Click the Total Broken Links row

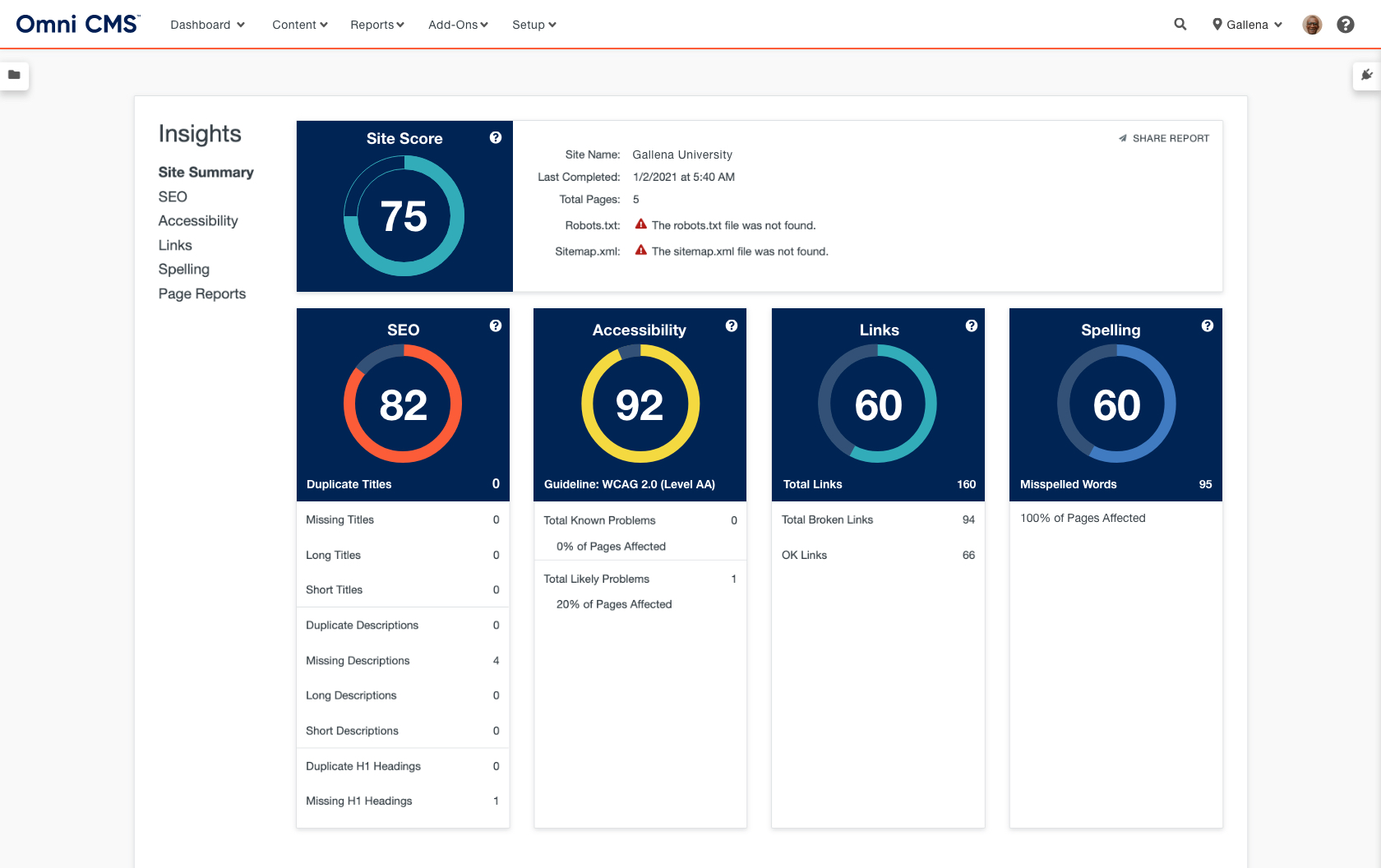[876, 519]
